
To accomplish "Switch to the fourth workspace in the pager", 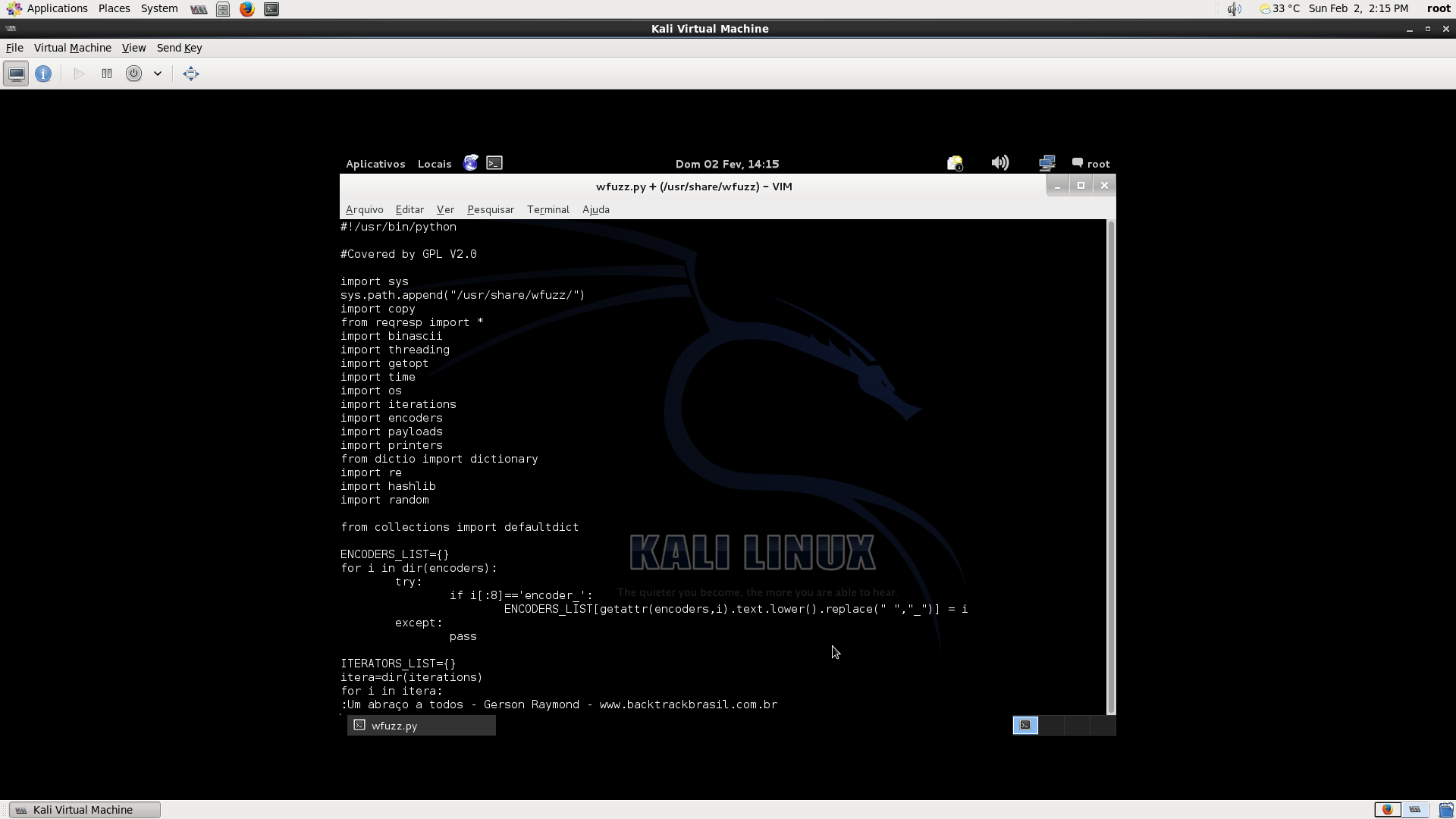I will coord(1103,726).
